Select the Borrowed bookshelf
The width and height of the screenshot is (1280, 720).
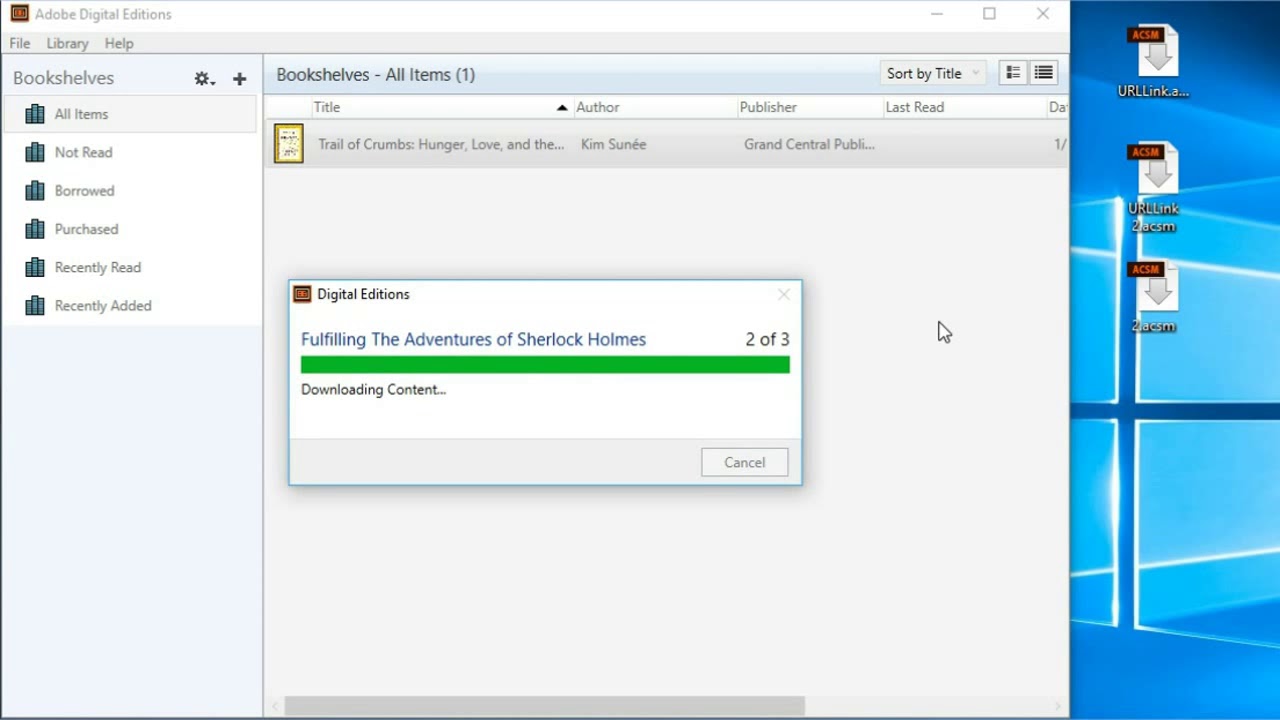coord(130,190)
